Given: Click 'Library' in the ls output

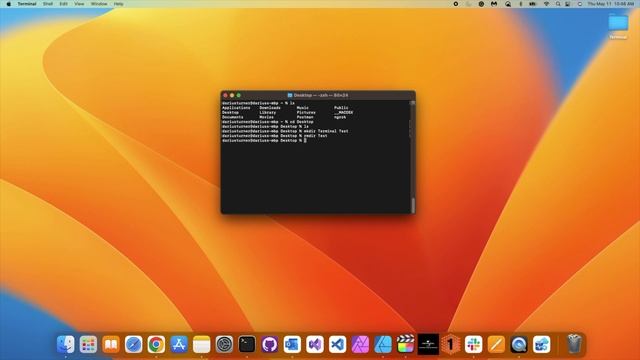Looking at the screenshot, I should pyautogui.click(x=268, y=112).
